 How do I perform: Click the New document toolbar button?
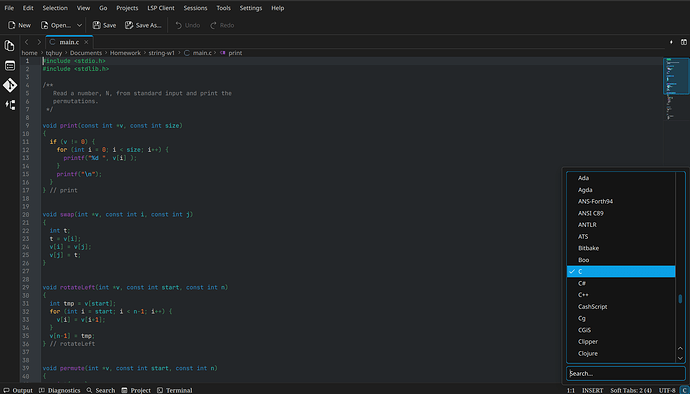coord(19,25)
